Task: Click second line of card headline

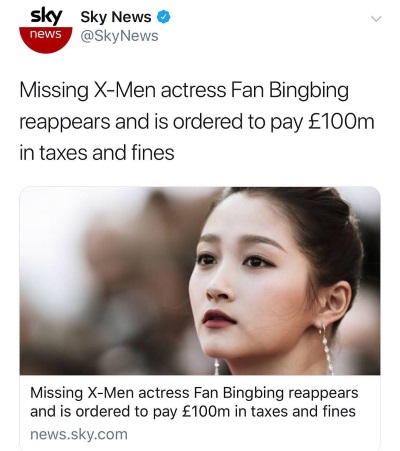Action: 193,411
